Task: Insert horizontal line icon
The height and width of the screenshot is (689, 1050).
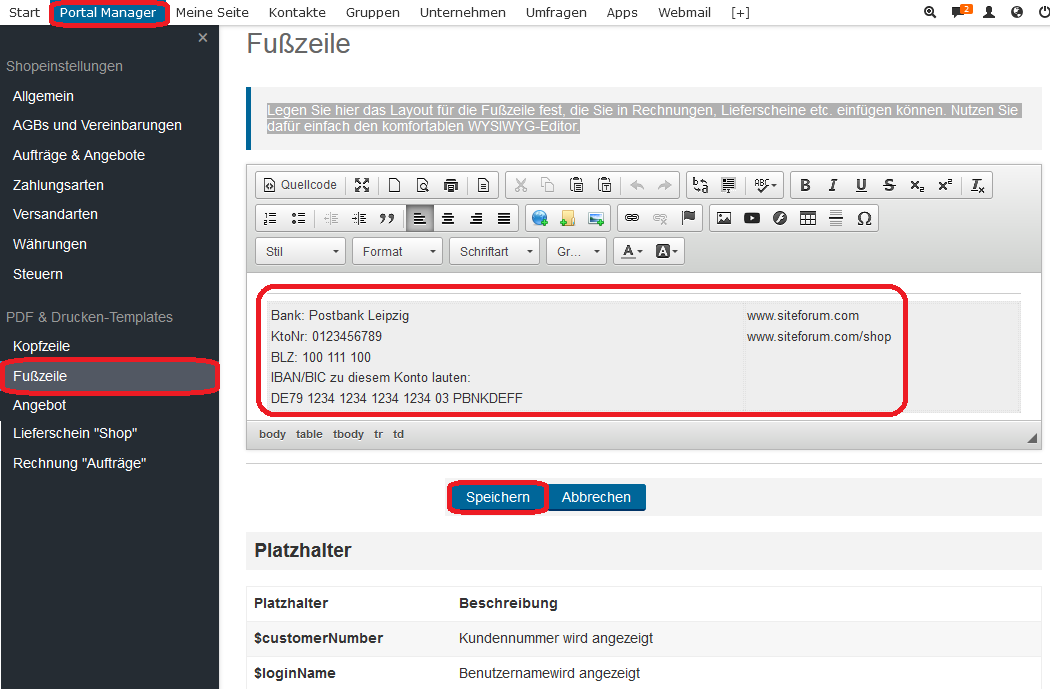Action: [836, 218]
